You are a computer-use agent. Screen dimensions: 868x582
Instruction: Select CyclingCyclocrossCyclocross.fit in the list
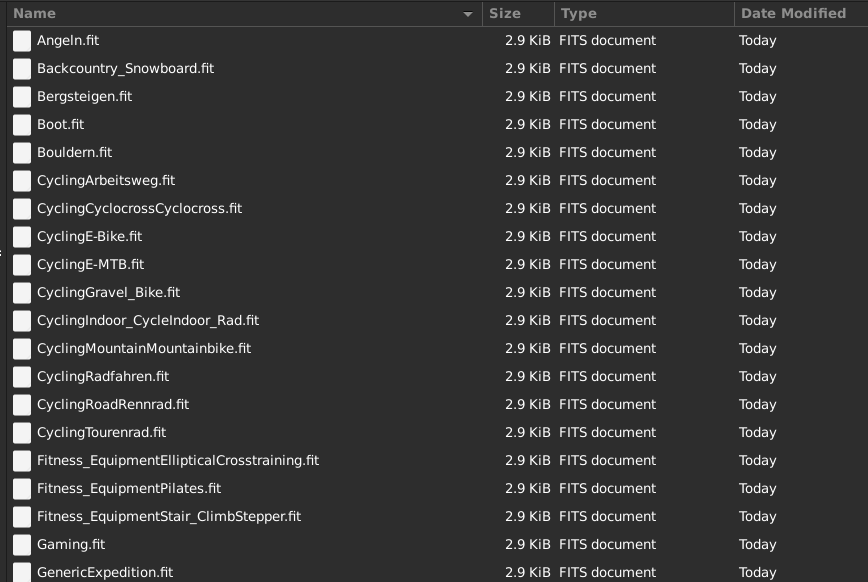click(139, 209)
